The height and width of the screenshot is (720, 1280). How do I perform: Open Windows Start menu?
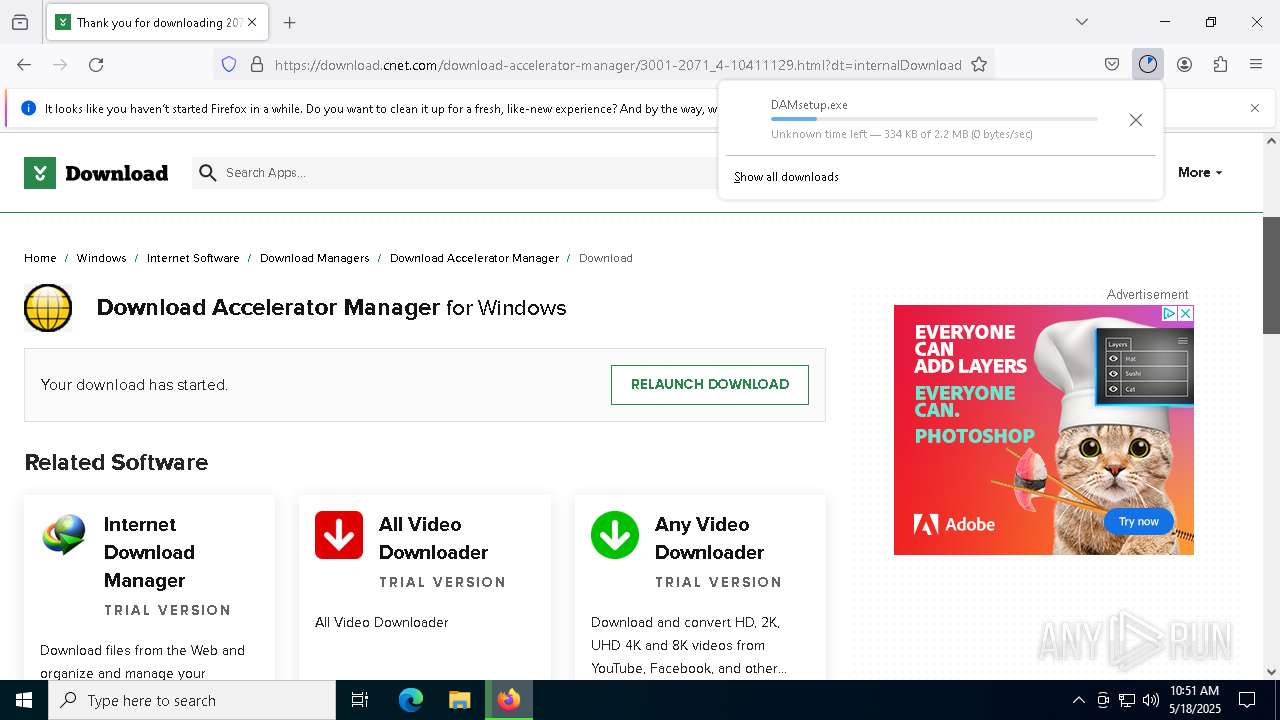tap(24, 700)
